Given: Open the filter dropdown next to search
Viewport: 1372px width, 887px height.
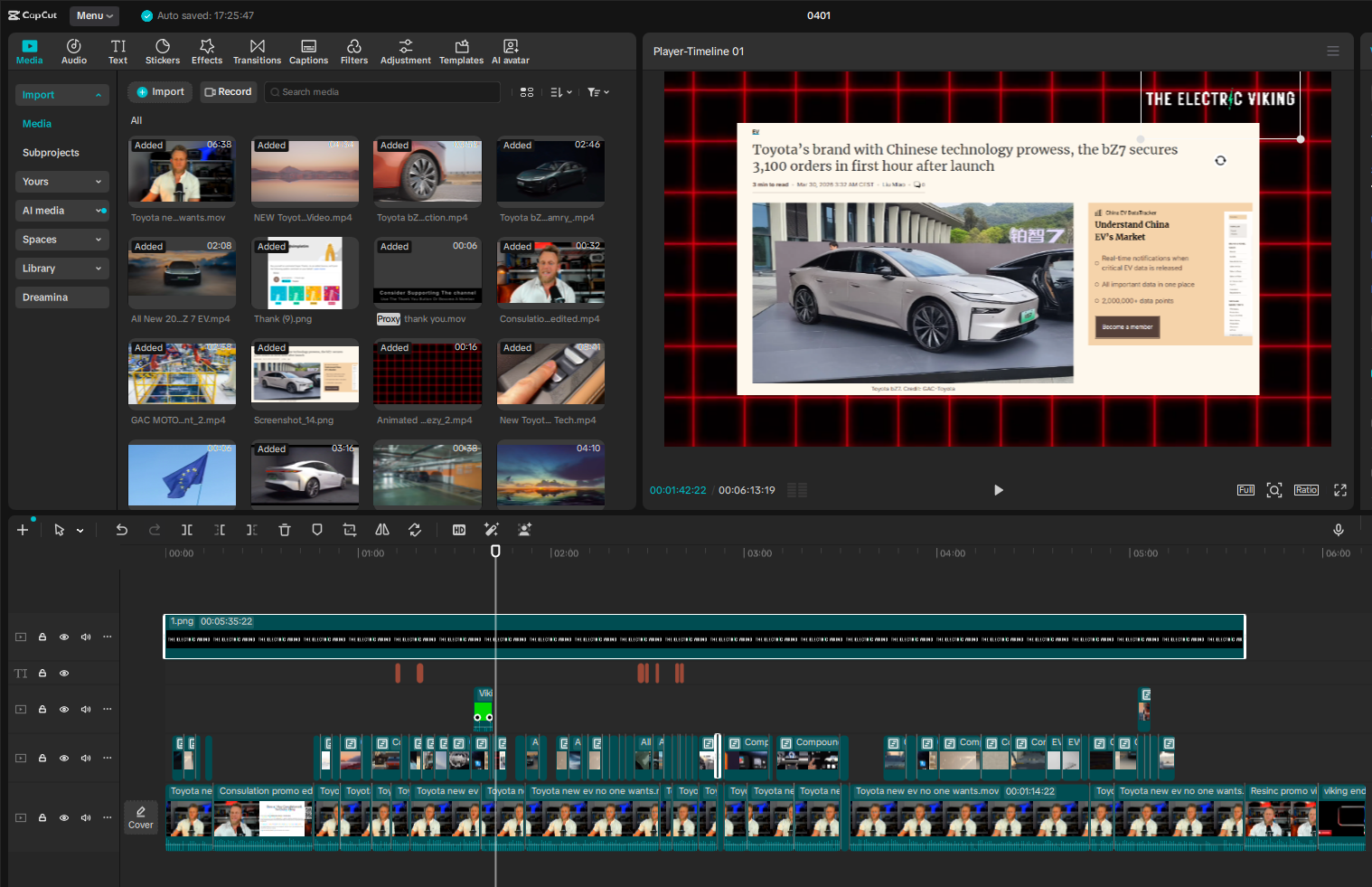Looking at the screenshot, I should [x=597, y=91].
